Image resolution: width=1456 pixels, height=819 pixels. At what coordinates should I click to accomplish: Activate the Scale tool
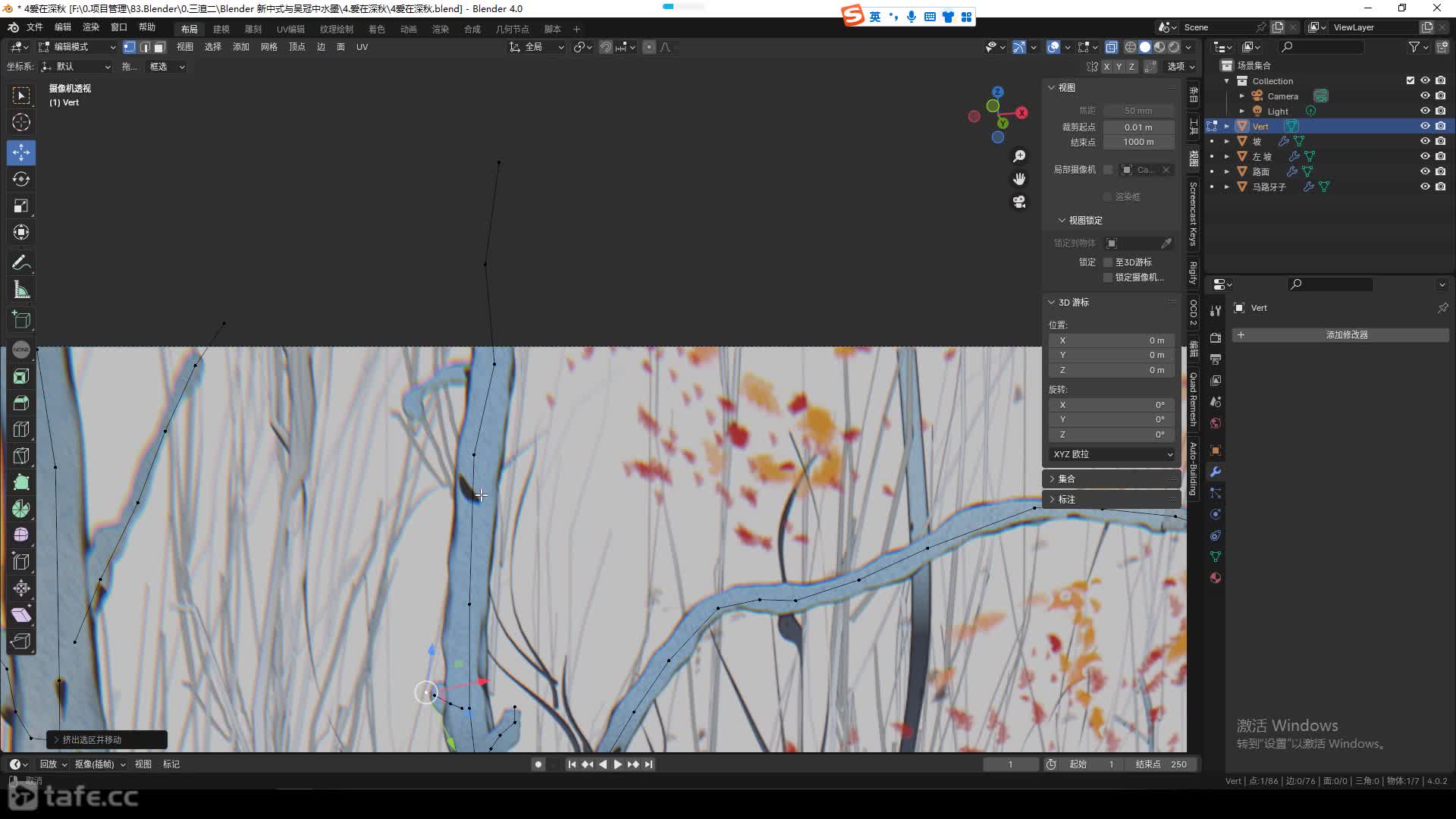pos(21,206)
